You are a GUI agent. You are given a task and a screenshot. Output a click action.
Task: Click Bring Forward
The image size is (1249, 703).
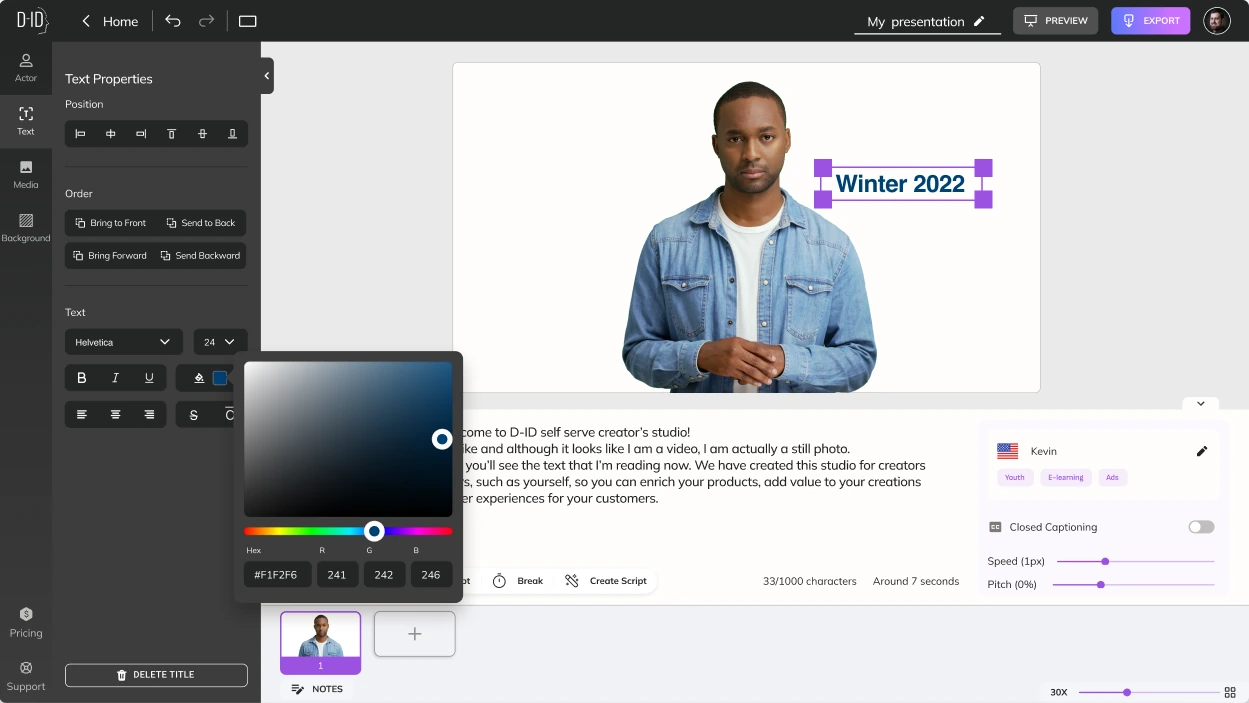pyautogui.click(x=110, y=256)
